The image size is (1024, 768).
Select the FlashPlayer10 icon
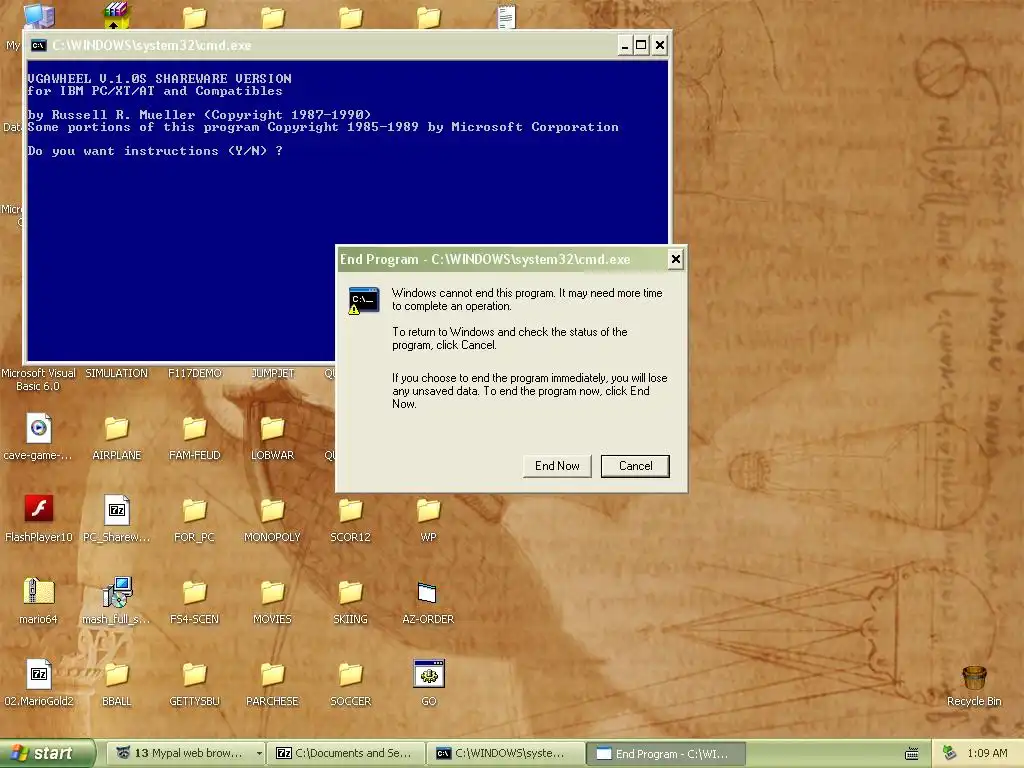point(39,509)
